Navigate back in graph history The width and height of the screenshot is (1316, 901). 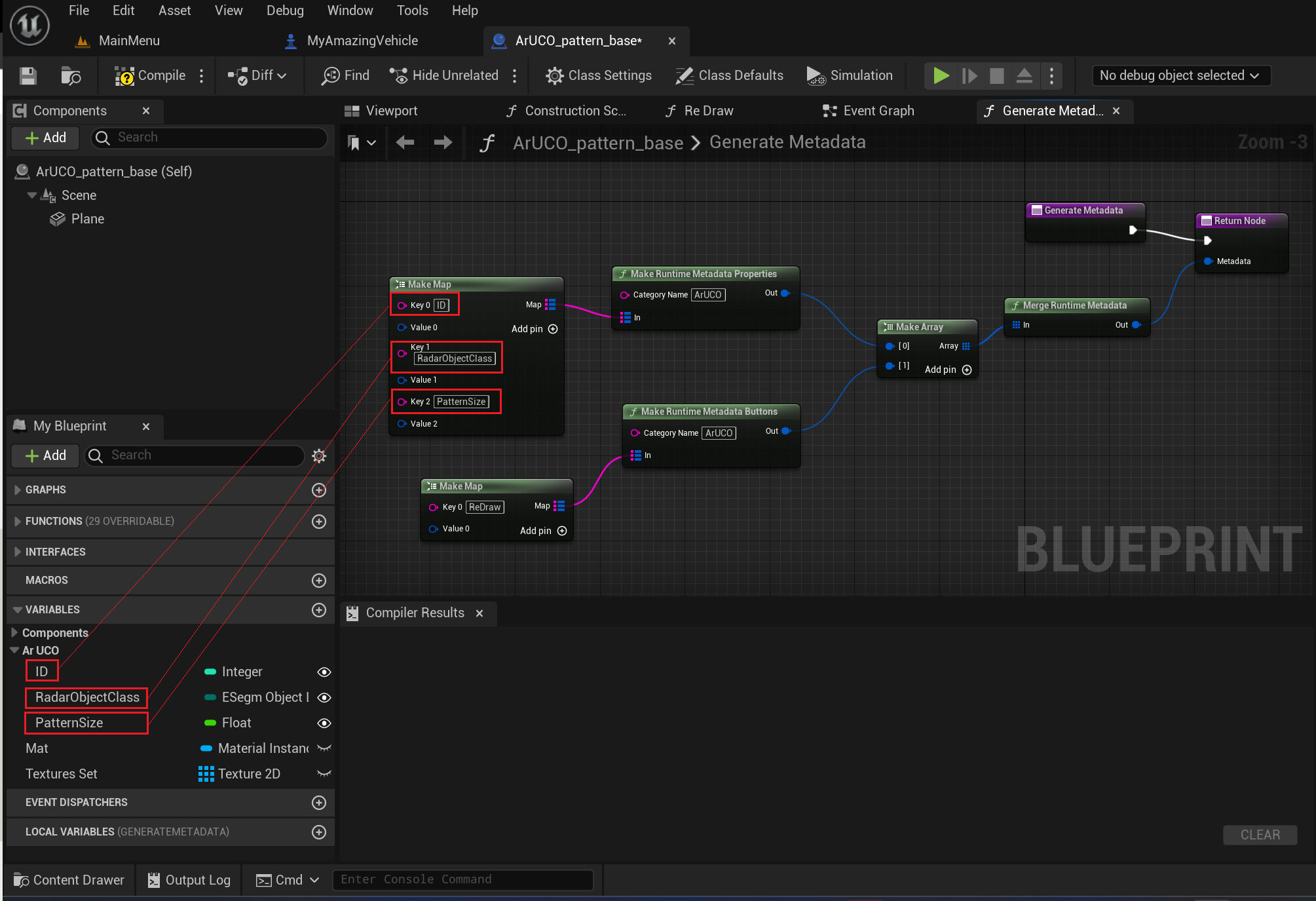pyautogui.click(x=405, y=142)
